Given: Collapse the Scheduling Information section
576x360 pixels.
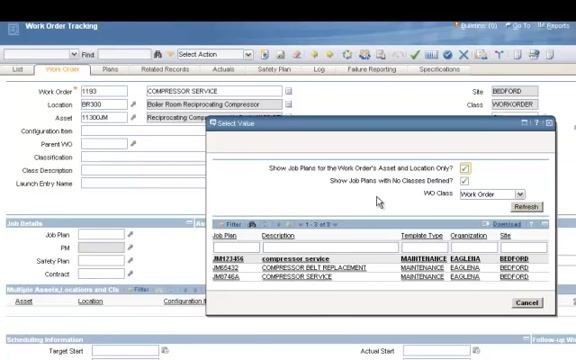Looking at the screenshot, I should pyautogui.click(x=526, y=339).
